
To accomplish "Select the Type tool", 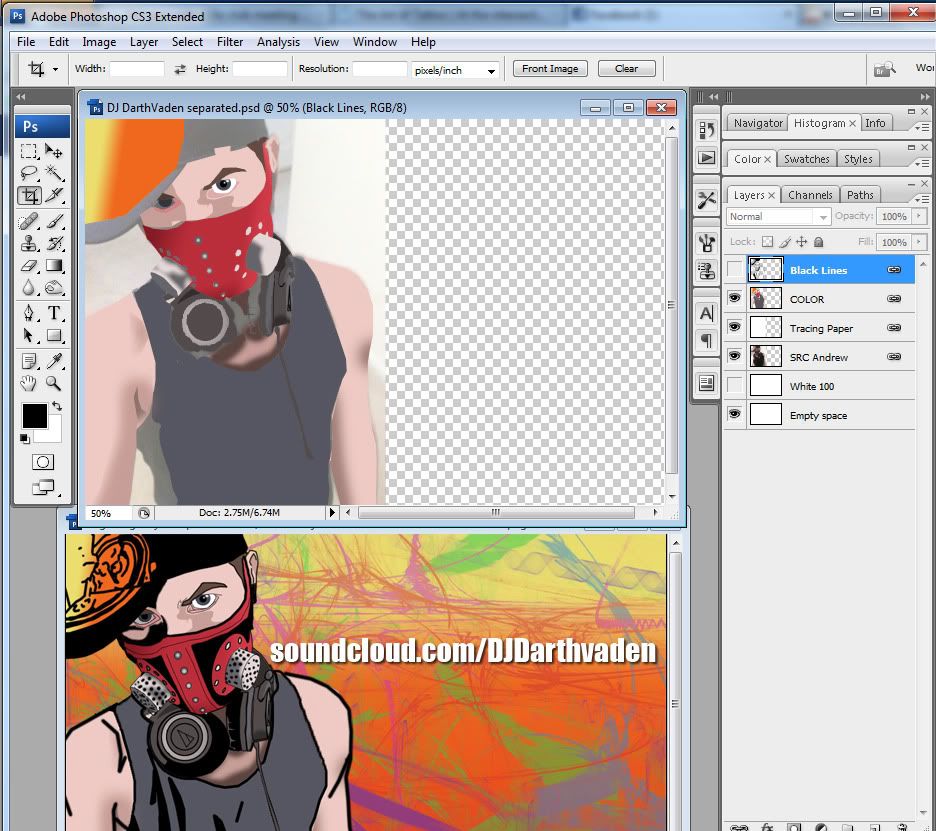I will tap(54, 313).
